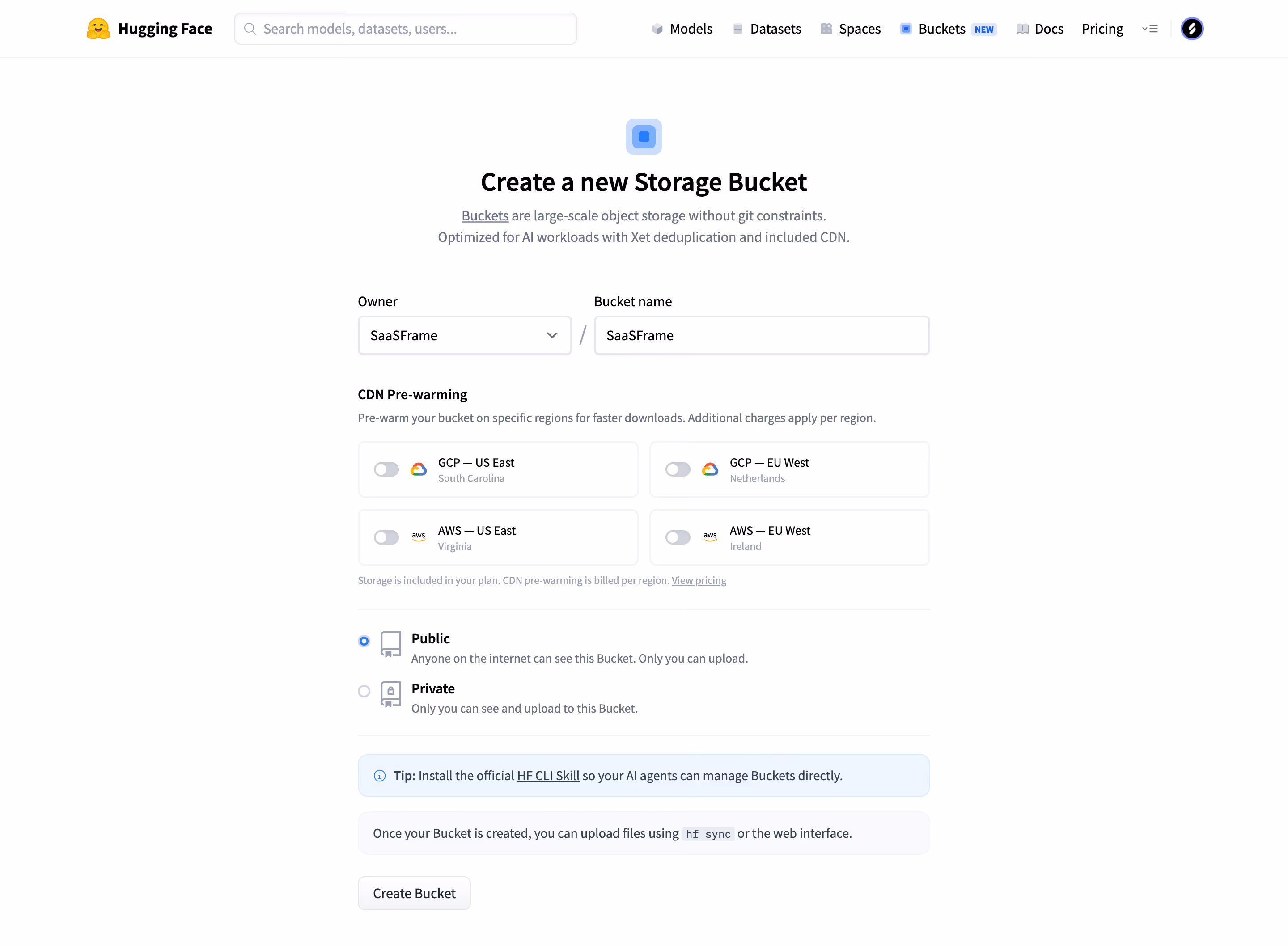Click the Models cube icon
Image resolution: width=1288 pixels, height=946 pixels.
click(657, 29)
